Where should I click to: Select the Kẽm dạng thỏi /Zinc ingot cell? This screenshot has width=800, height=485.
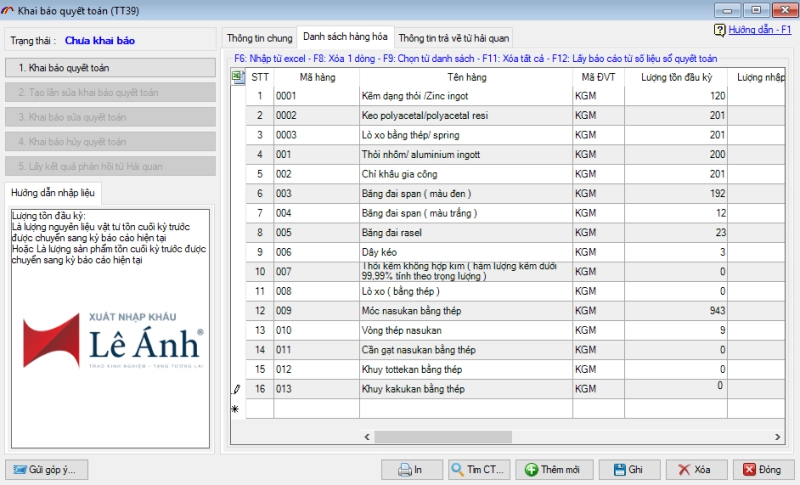point(465,96)
